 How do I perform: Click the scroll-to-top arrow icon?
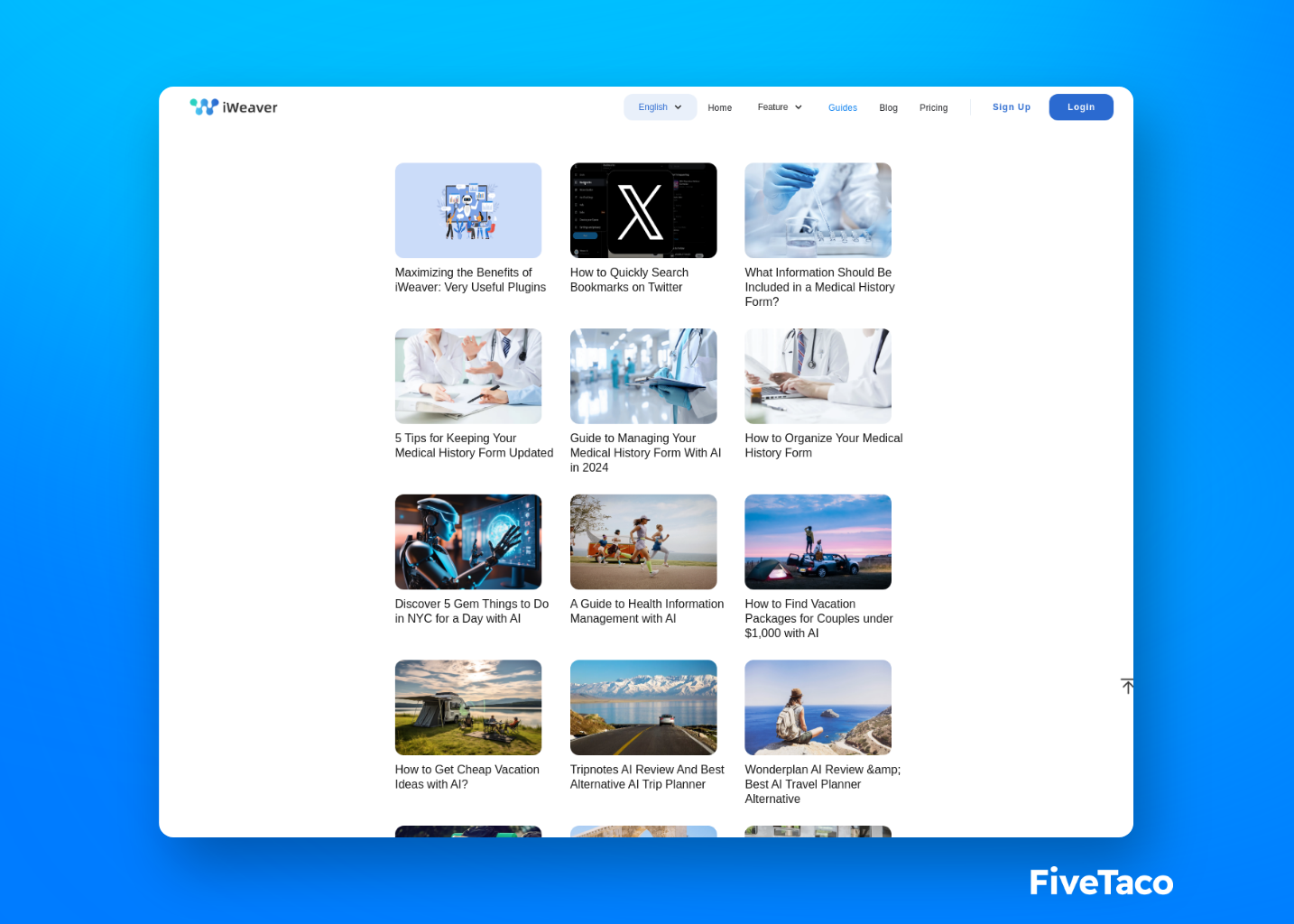pyautogui.click(x=1127, y=686)
